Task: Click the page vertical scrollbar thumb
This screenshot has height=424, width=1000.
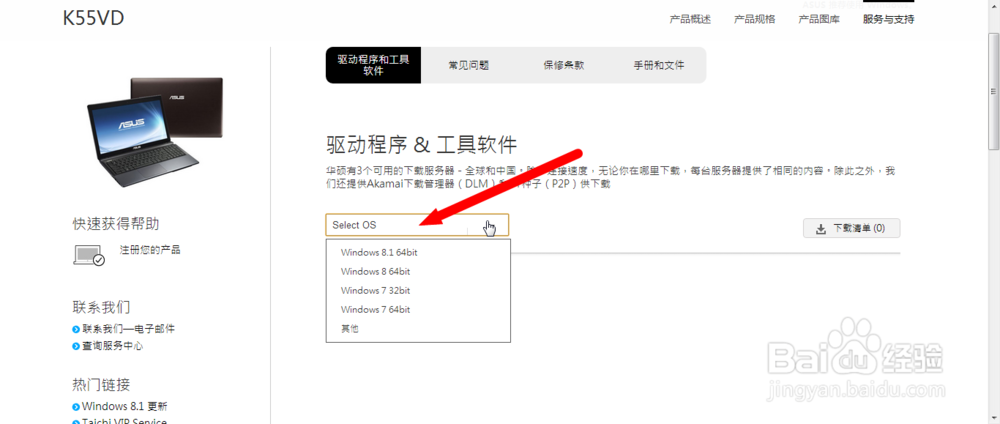Action: click(x=994, y=91)
